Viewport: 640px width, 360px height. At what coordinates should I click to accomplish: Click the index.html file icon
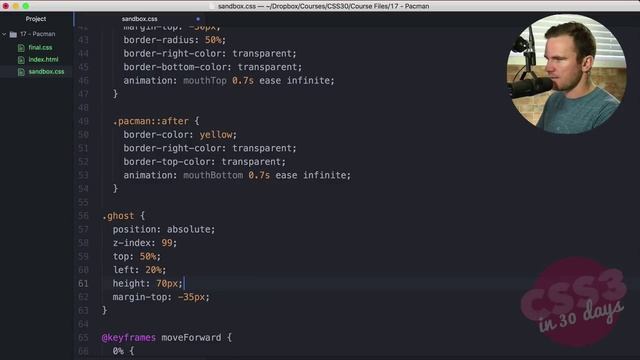pyautogui.click(x=21, y=60)
